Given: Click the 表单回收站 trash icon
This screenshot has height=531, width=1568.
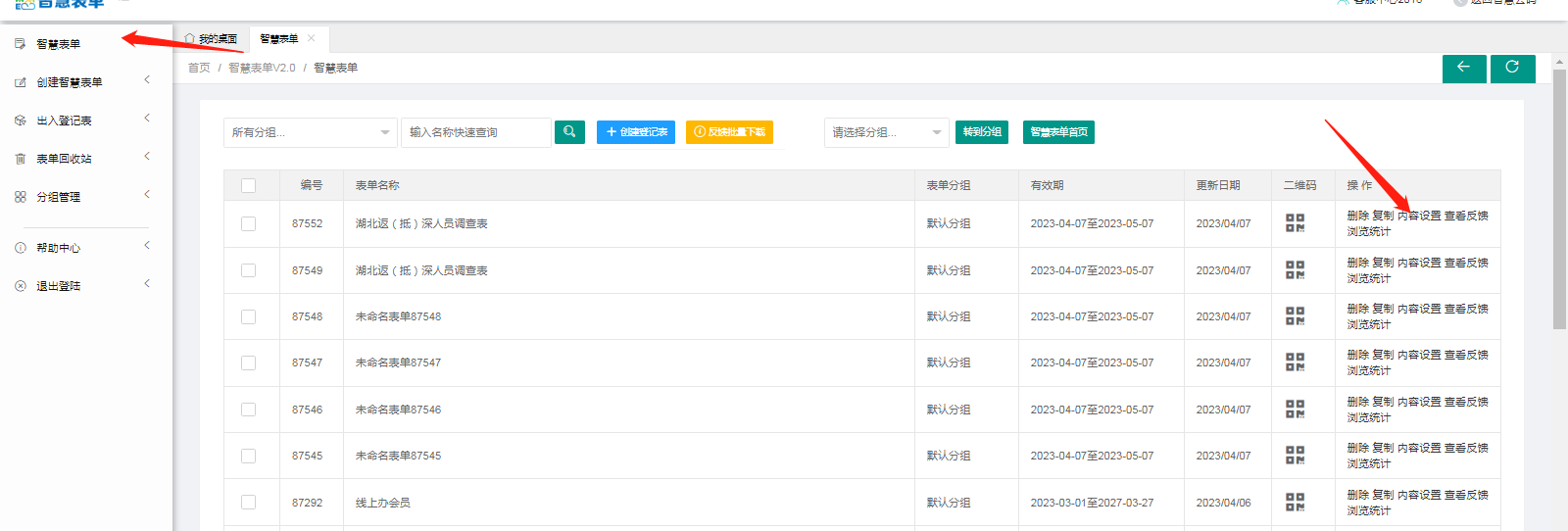Looking at the screenshot, I should 21,159.
